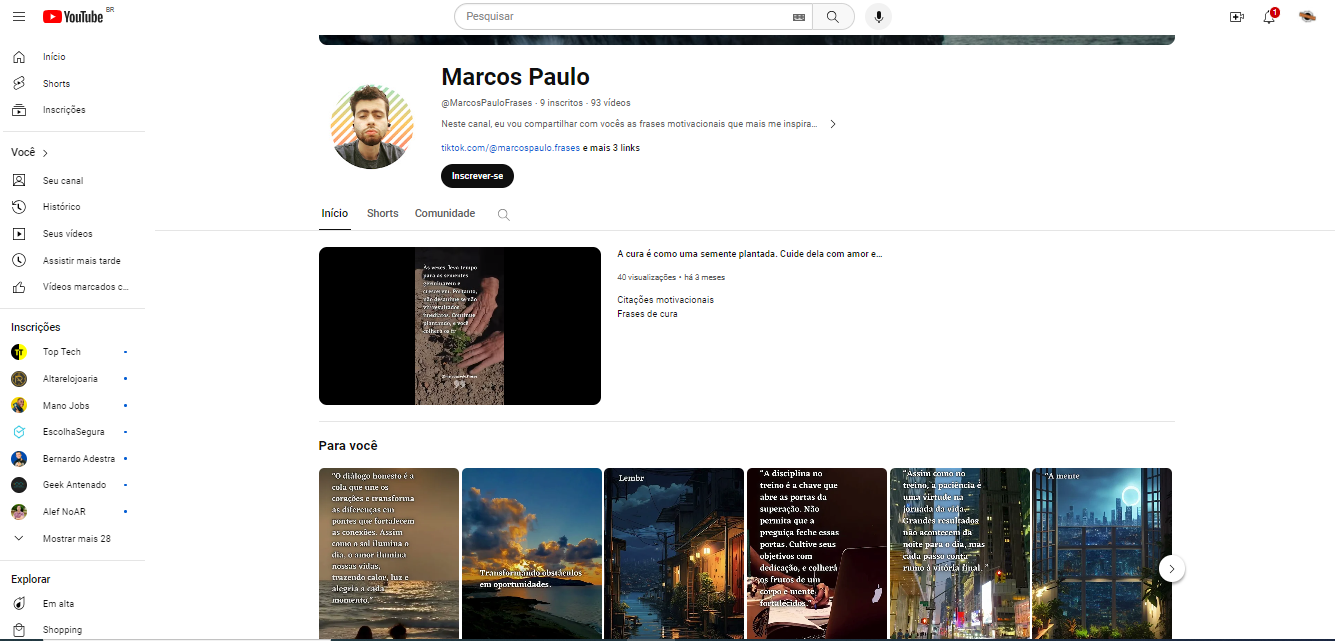The width and height of the screenshot is (1335, 641).
Task: Start voice search with microphone
Action: coord(878,17)
